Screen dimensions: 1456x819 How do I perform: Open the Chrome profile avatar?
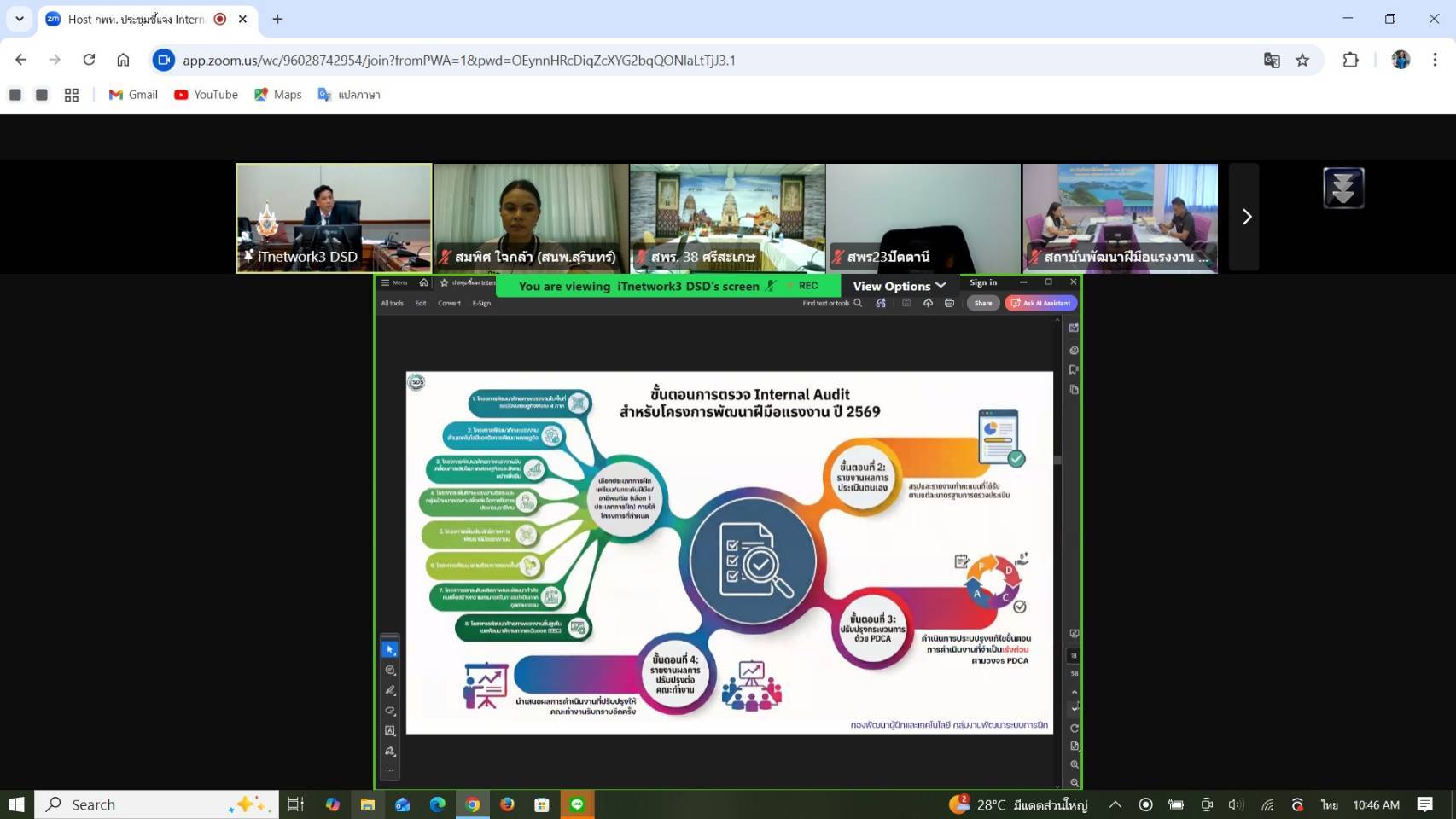pyautogui.click(x=1401, y=60)
